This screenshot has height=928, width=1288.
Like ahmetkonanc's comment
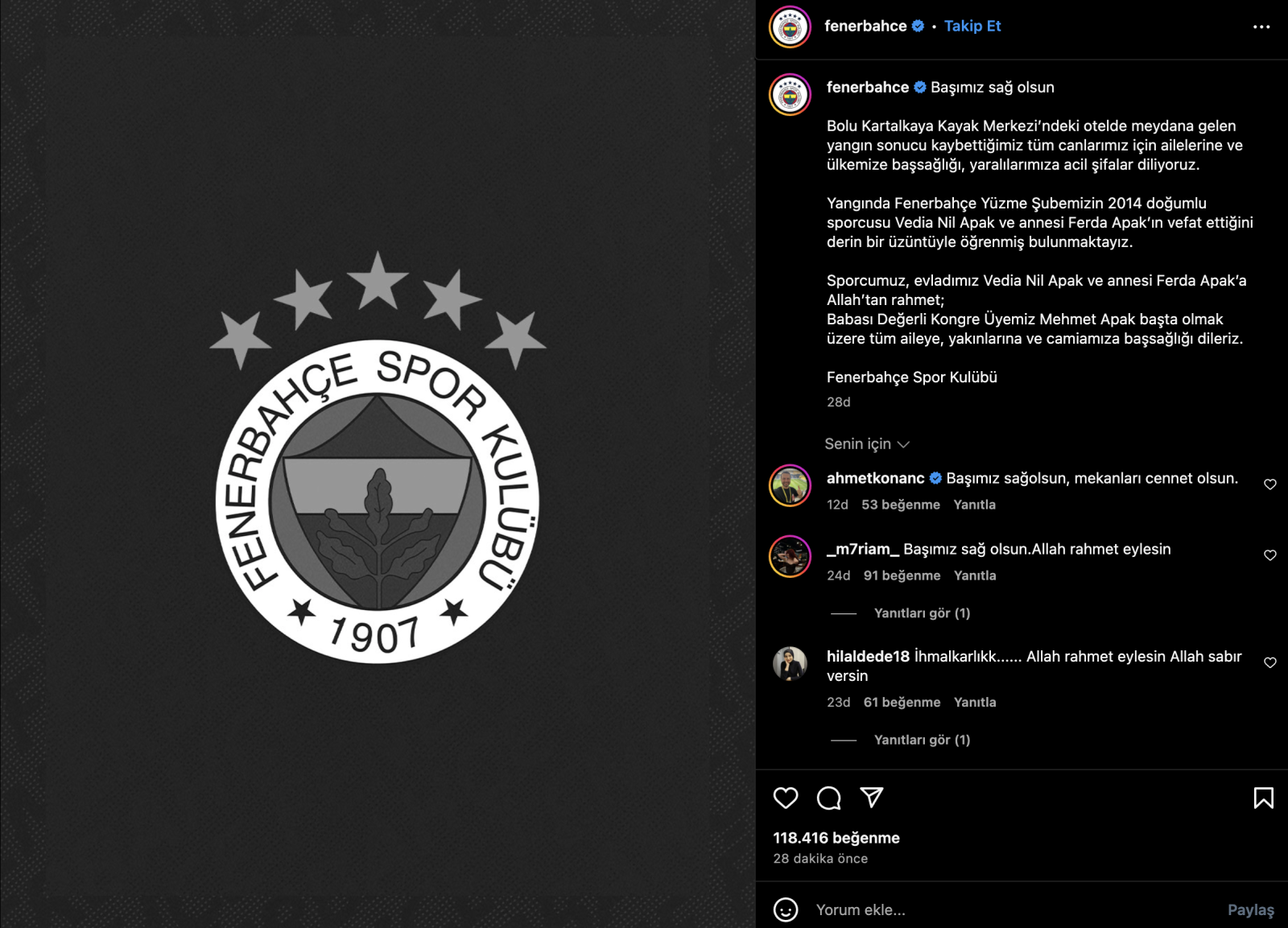click(x=1270, y=485)
